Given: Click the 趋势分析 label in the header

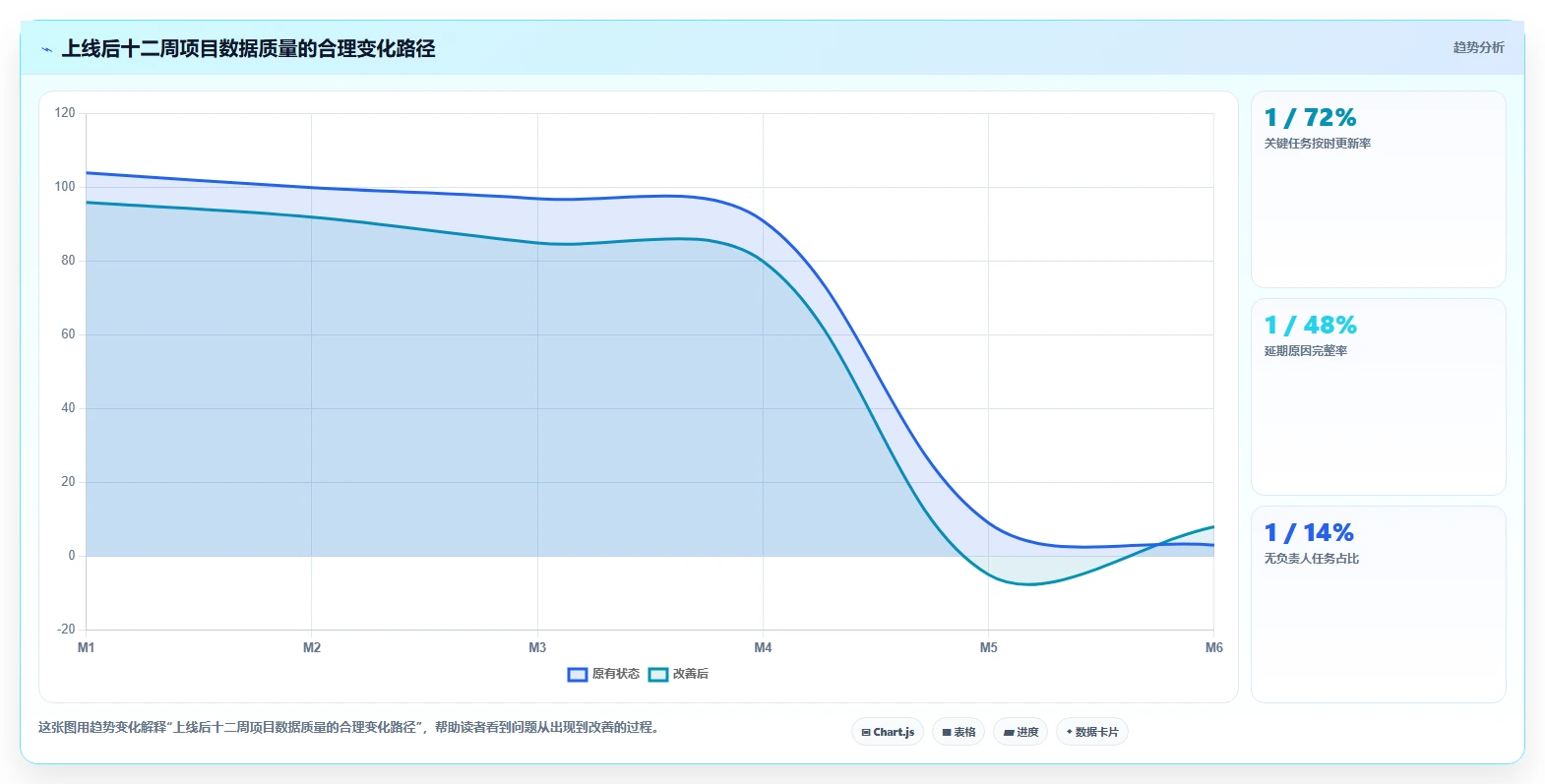Looking at the screenshot, I should pyautogui.click(x=1478, y=47).
